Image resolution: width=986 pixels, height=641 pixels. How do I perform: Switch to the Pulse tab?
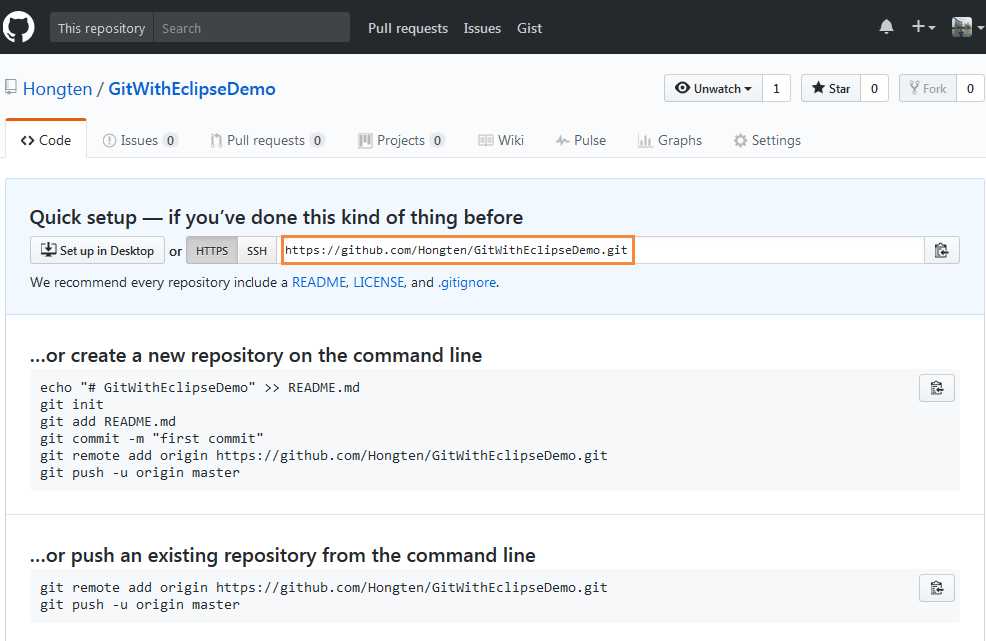click(x=580, y=140)
